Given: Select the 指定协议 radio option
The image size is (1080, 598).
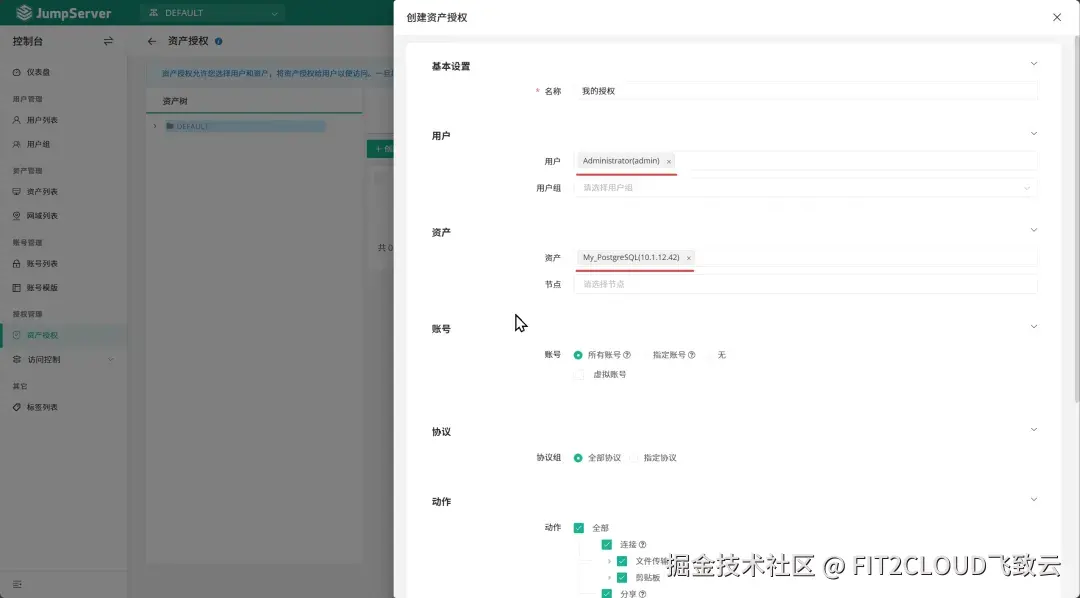Looking at the screenshot, I should tap(634, 457).
